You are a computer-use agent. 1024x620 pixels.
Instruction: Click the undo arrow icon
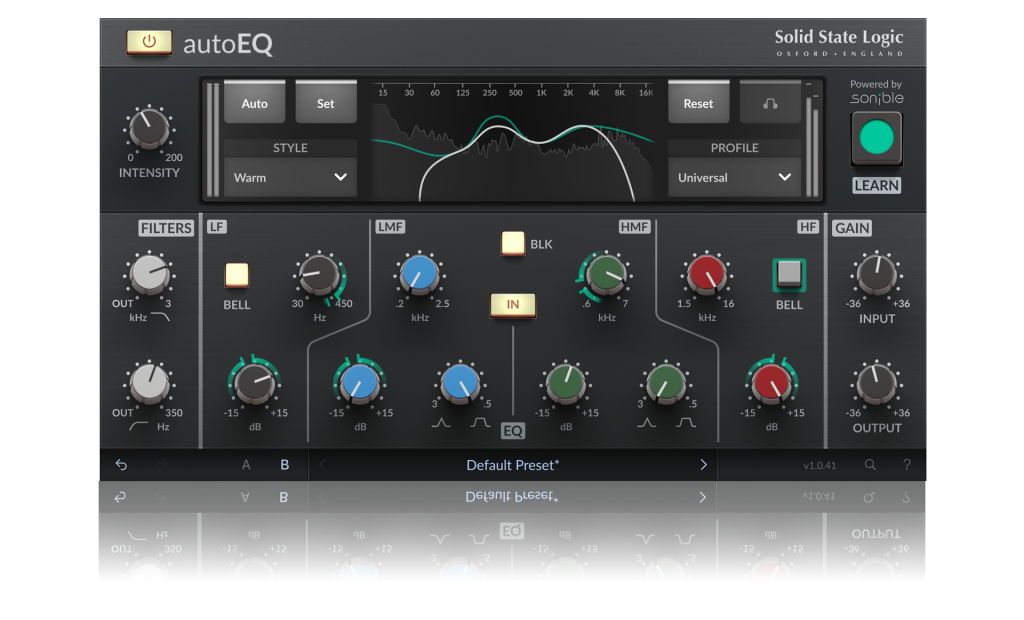tap(121, 465)
